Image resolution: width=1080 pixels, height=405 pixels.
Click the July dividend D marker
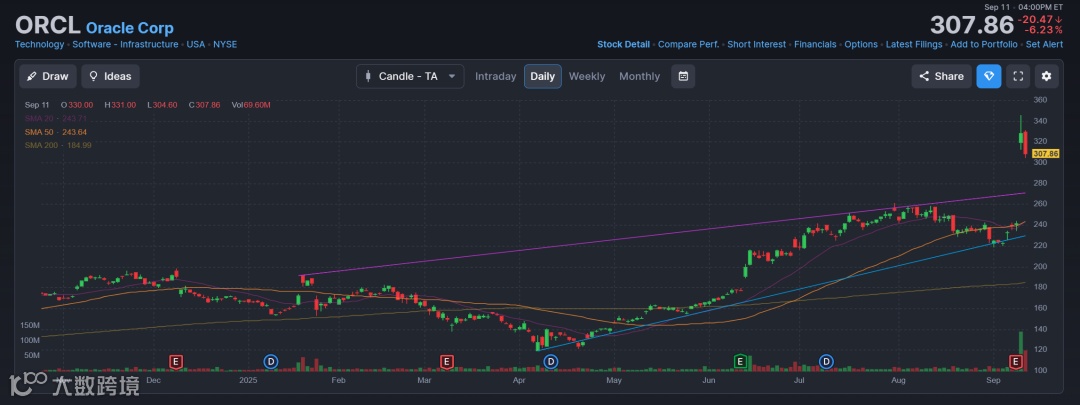pyautogui.click(x=826, y=361)
